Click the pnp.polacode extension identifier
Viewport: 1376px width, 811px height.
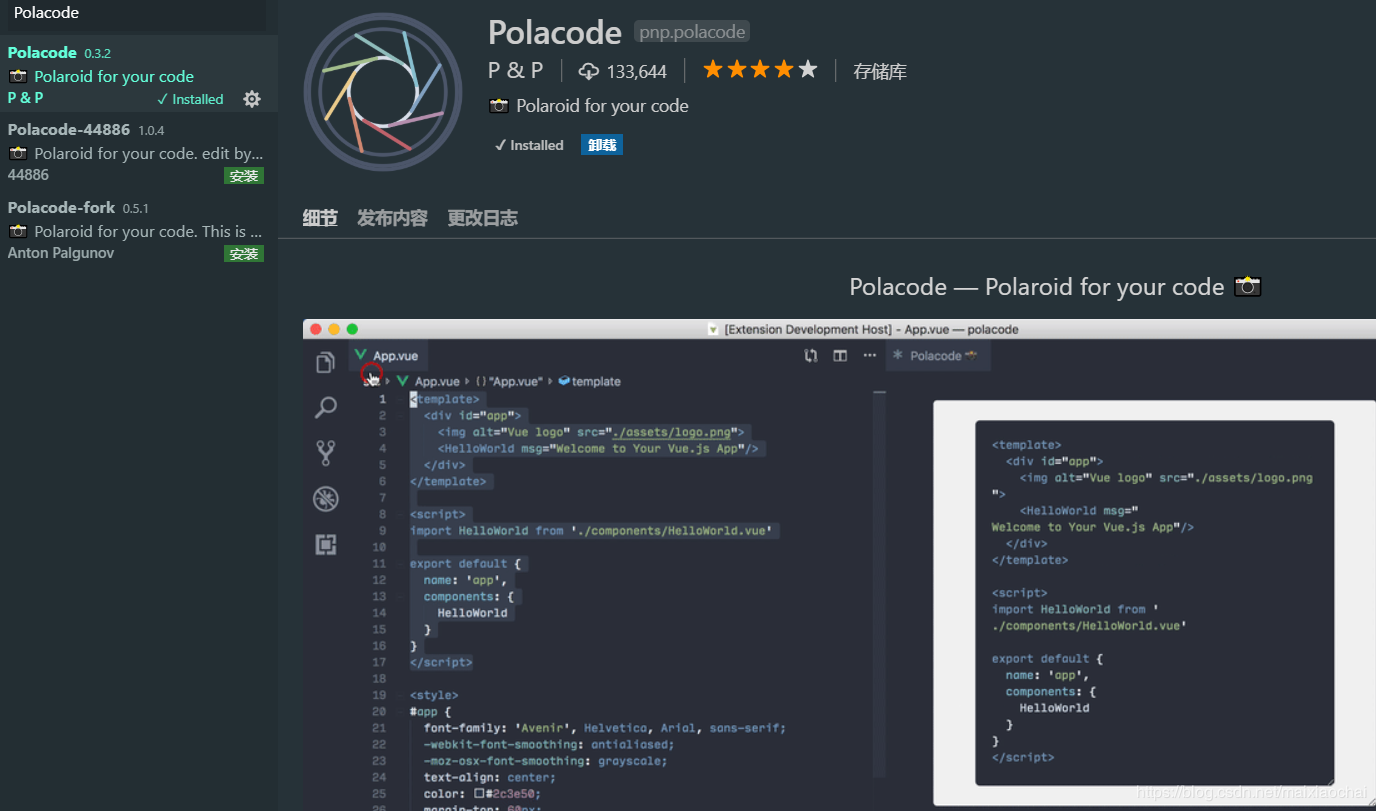(692, 32)
